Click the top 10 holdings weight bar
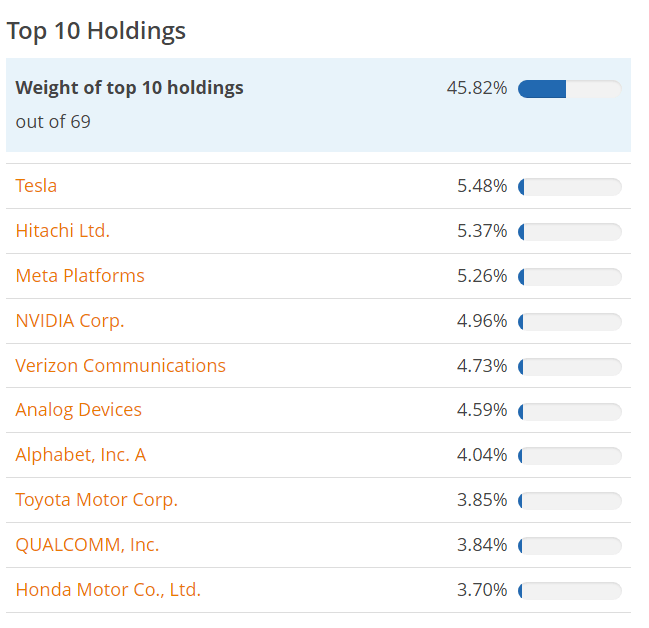Image resolution: width=649 pixels, height=628 pixels. pos(570,89)
